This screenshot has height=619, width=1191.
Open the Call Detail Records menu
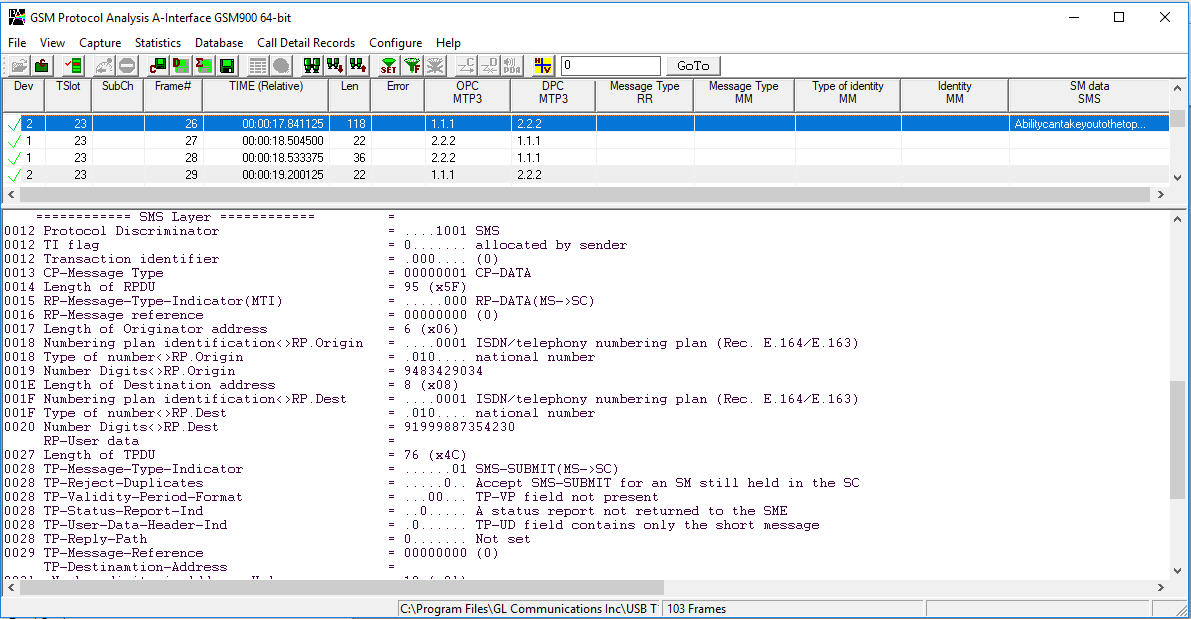pyautogui.click(x=306, y=43)
